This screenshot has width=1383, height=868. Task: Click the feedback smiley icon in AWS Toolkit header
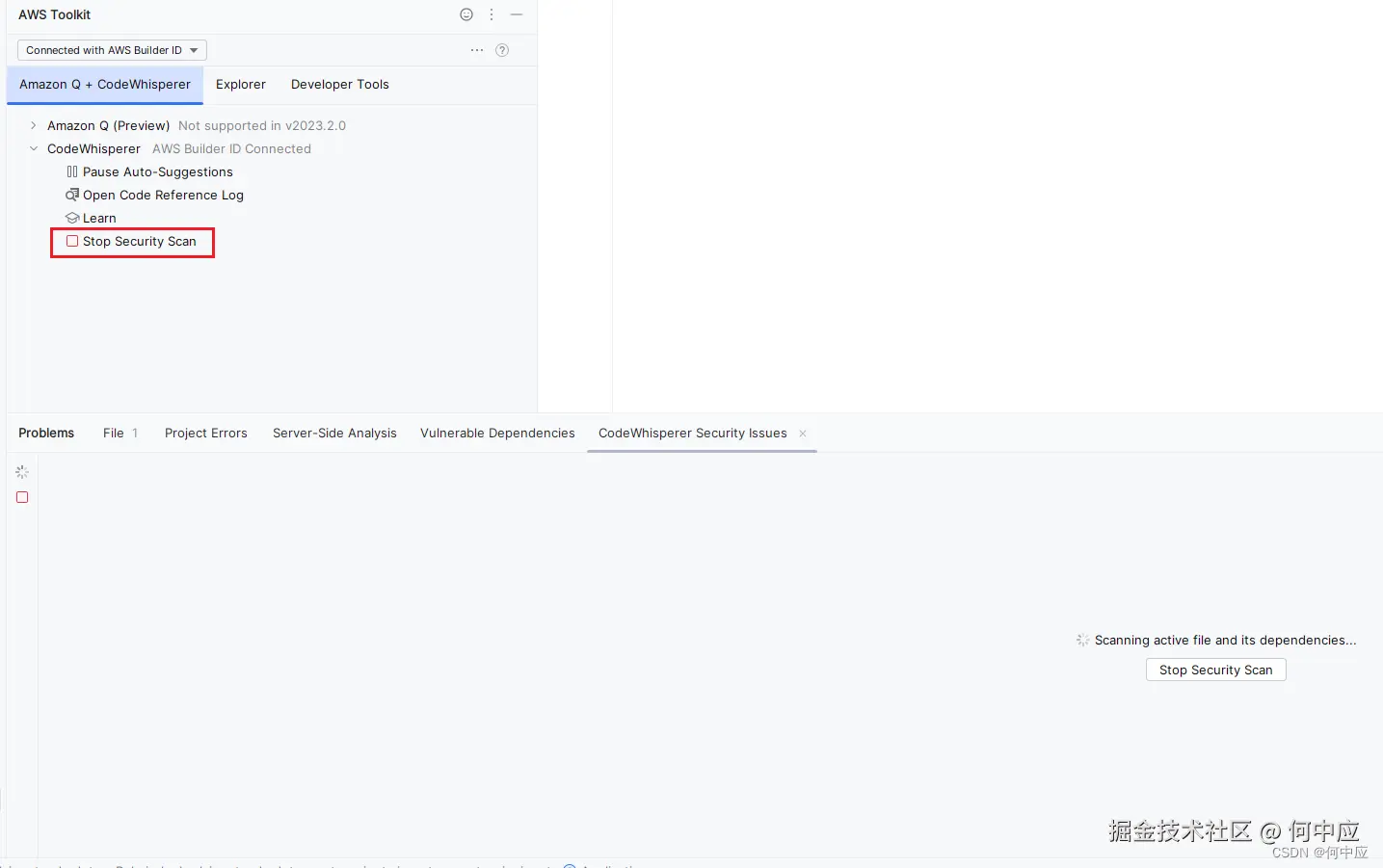pyautogui.click(x=466, y=14)
